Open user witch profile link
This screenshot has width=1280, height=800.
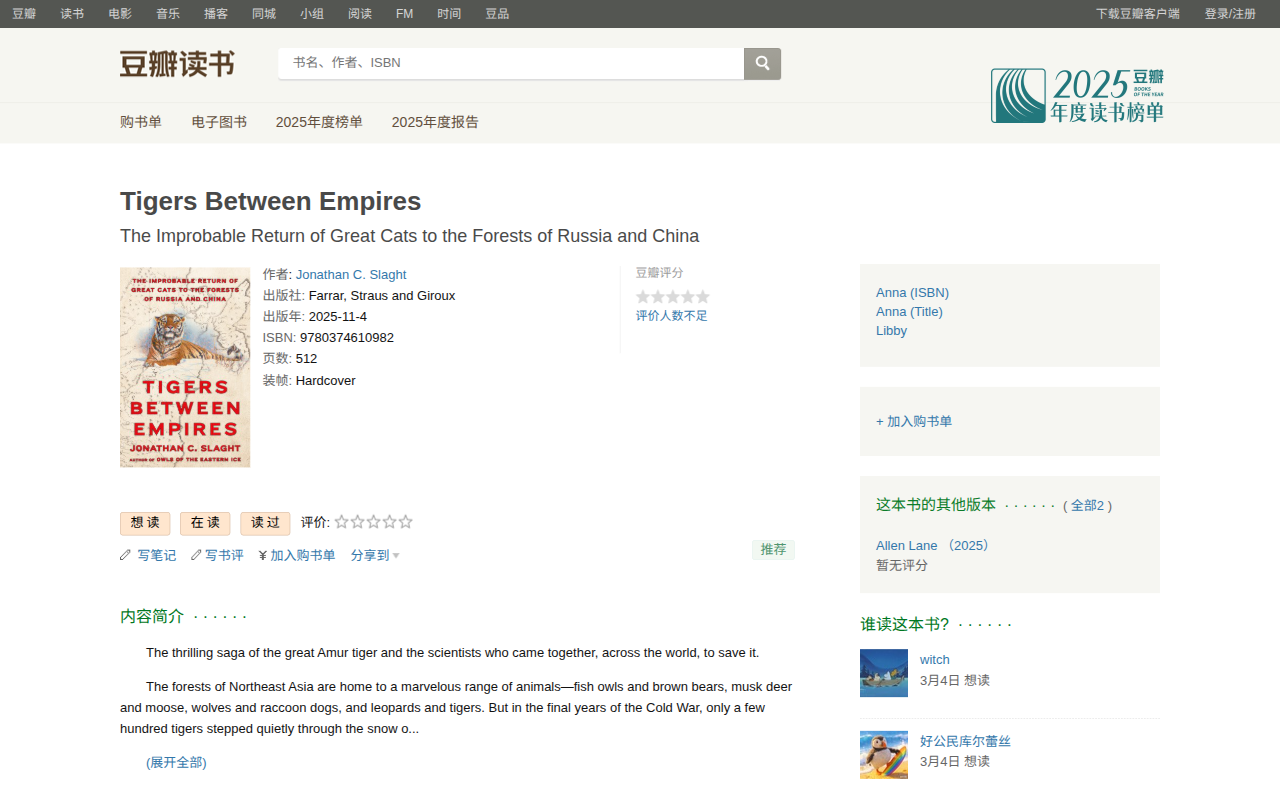(x=935, y=660)
